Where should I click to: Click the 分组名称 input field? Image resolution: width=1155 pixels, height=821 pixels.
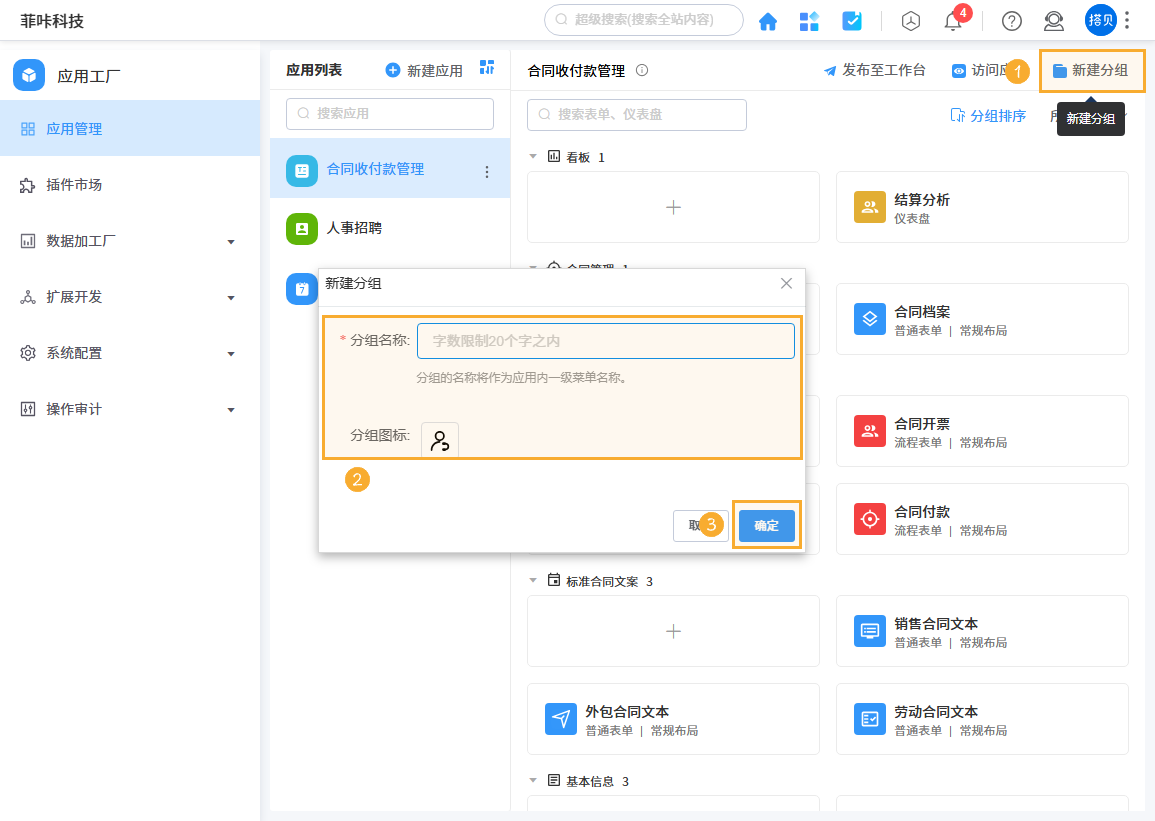605,340
